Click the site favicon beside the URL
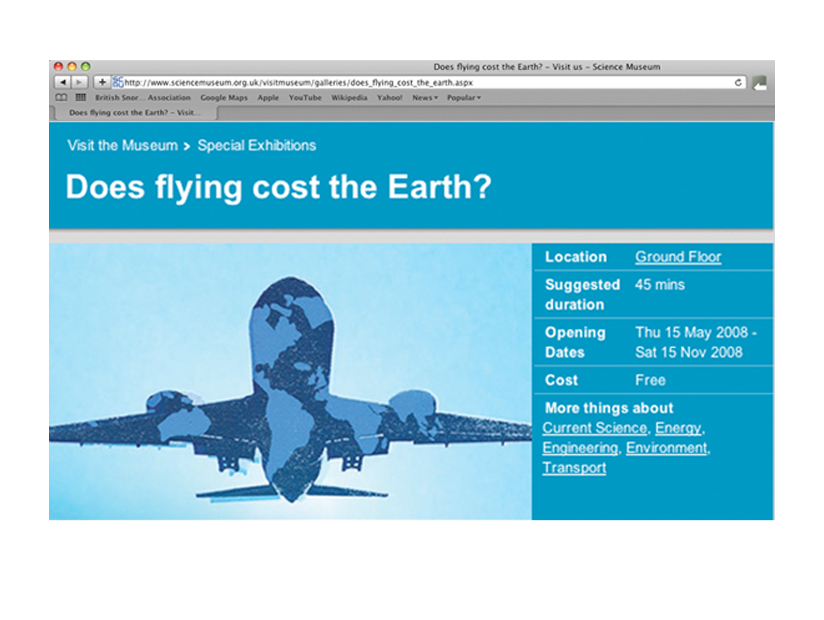824x620 pixels. [x=118, y=82]
